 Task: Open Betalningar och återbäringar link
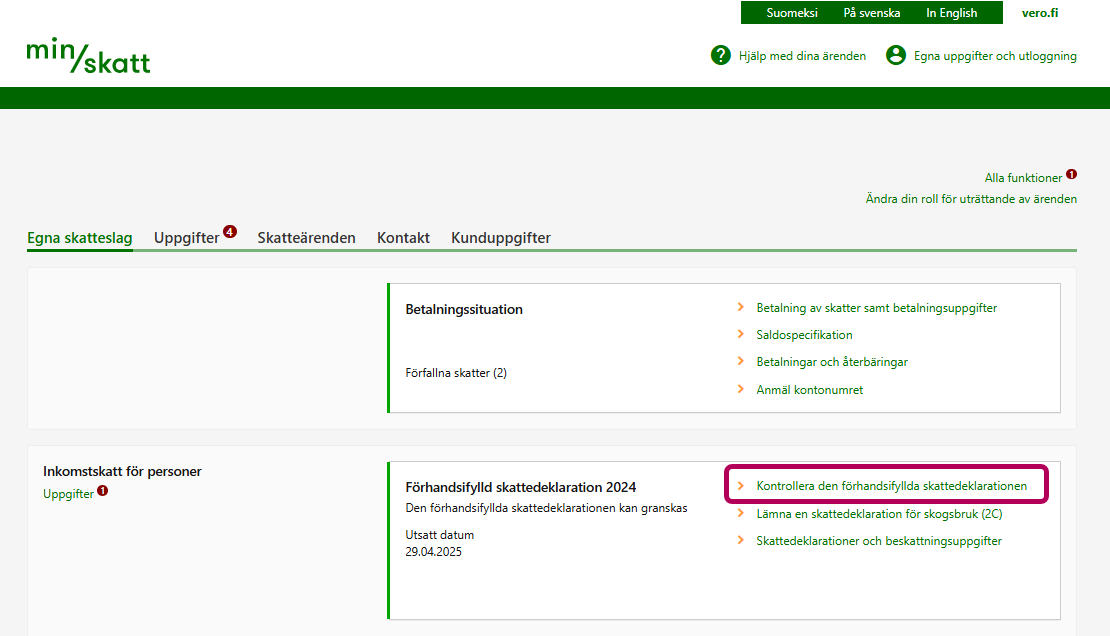[x=832, y=362]
